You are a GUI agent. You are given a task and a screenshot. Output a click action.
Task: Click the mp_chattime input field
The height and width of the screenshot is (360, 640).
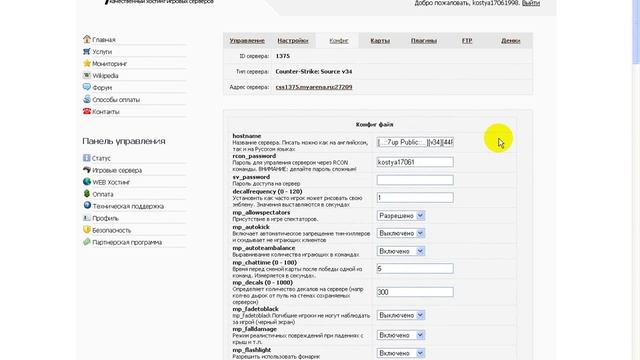click(x=415, y=269)
